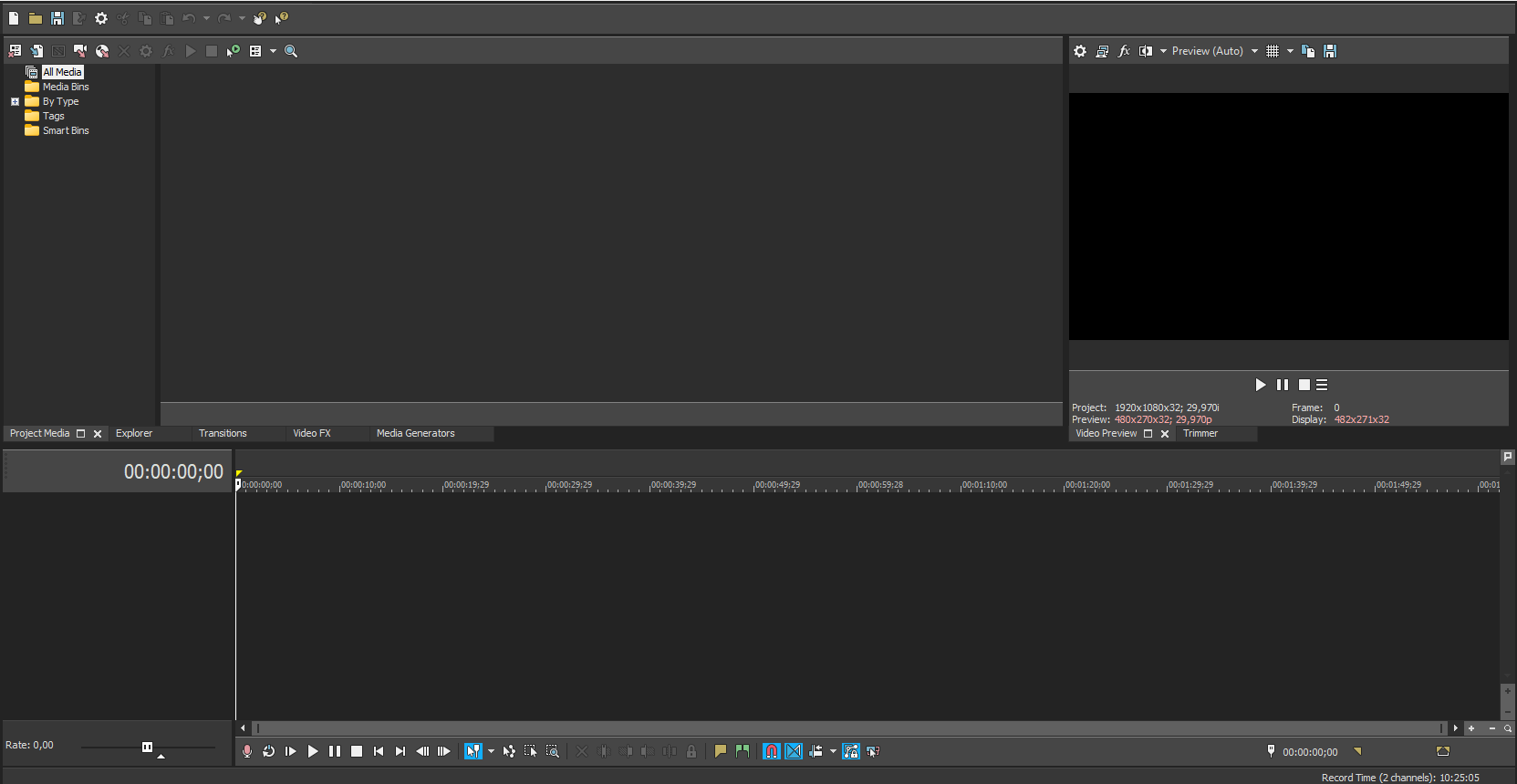Open Video Output FX in preview toolbar

coord(1124,51)
